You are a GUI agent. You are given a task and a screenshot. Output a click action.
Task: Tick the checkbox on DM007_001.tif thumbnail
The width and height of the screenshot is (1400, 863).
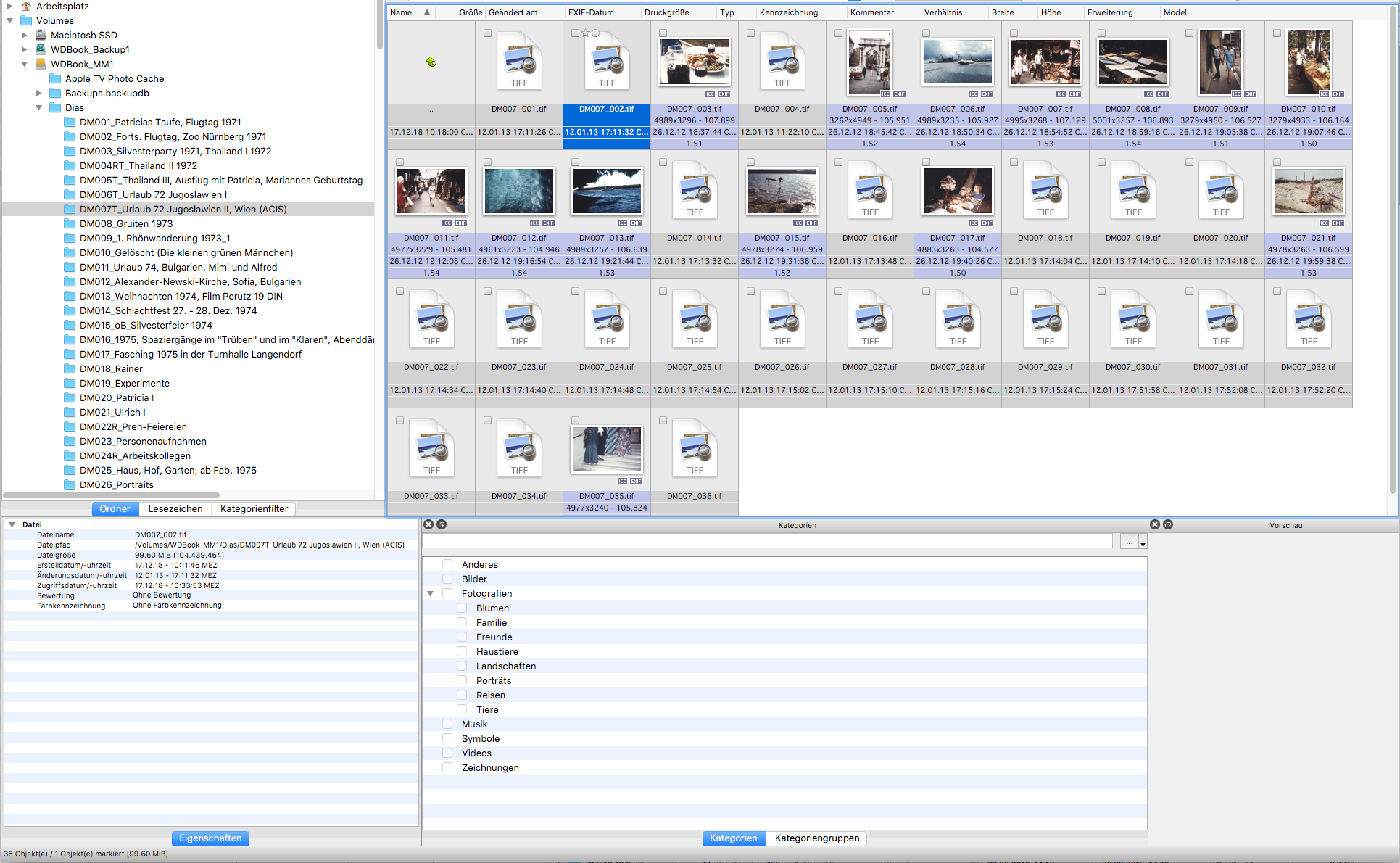tap(487, 33)
